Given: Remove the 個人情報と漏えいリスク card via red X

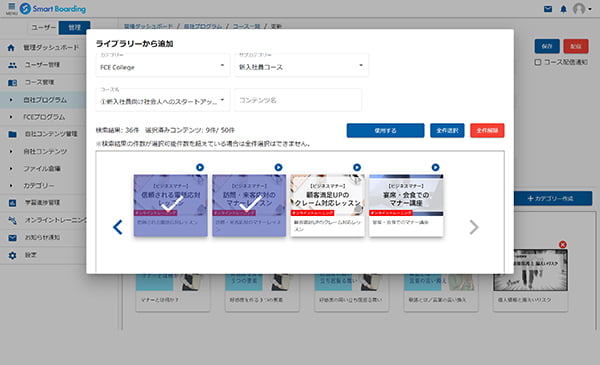Looking at the screenshot, I should 562,244.
